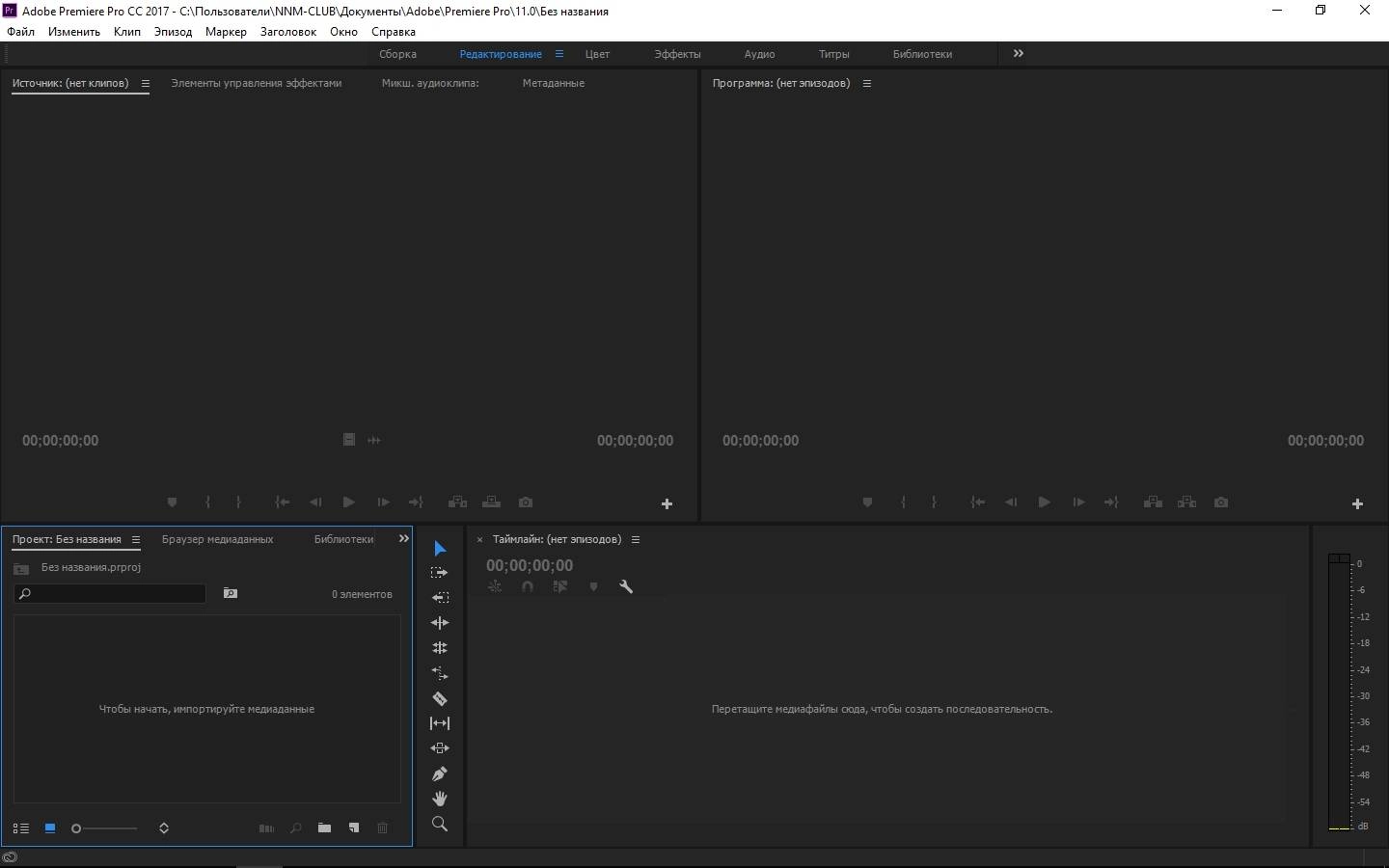This screenshot has width=1389, height=868.
Task: Open Project panel menu icon
Action: pyautogui.click(x=136, y=540)
